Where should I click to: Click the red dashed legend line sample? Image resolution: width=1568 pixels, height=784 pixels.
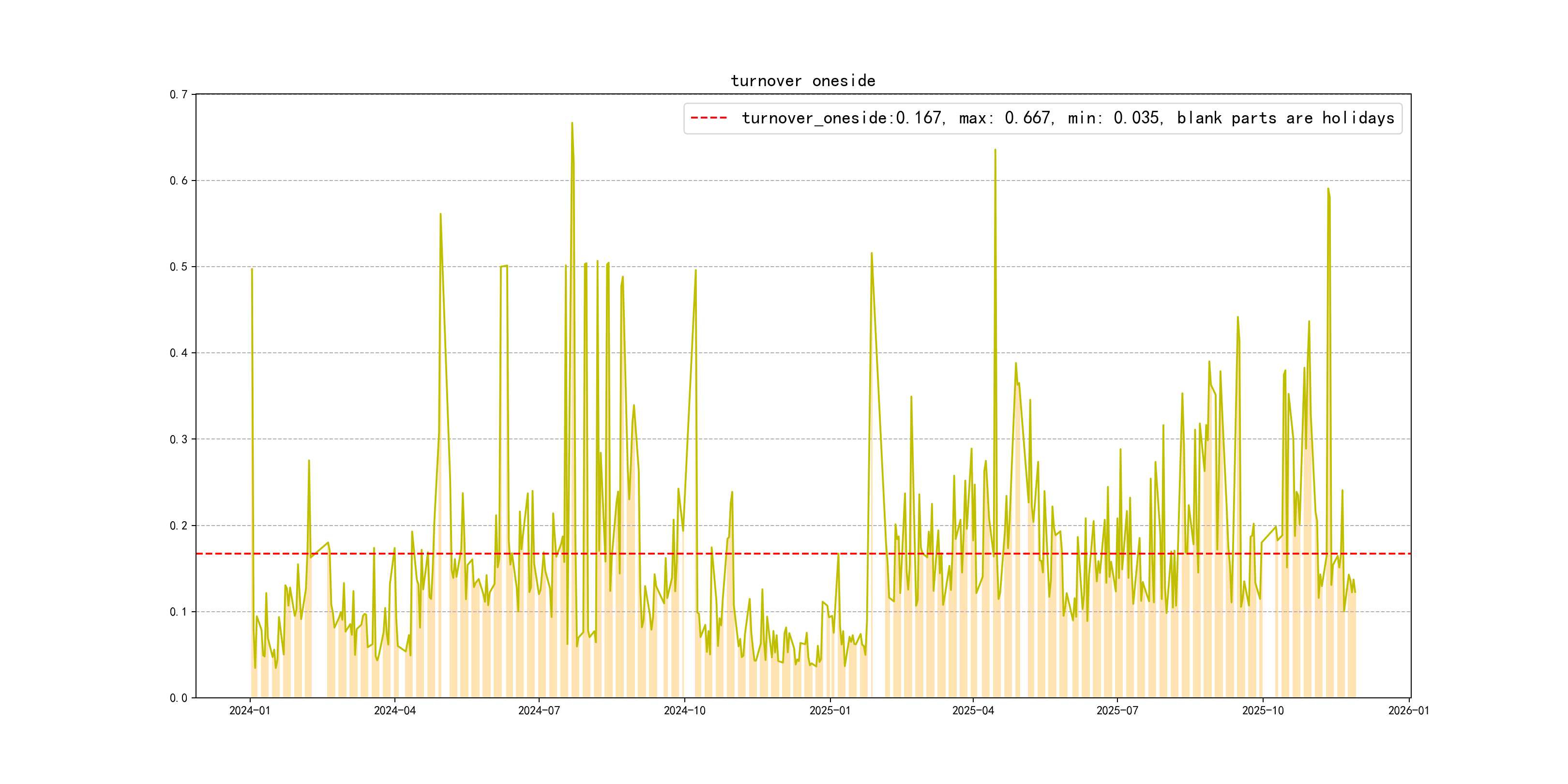[x=709, y=118]
